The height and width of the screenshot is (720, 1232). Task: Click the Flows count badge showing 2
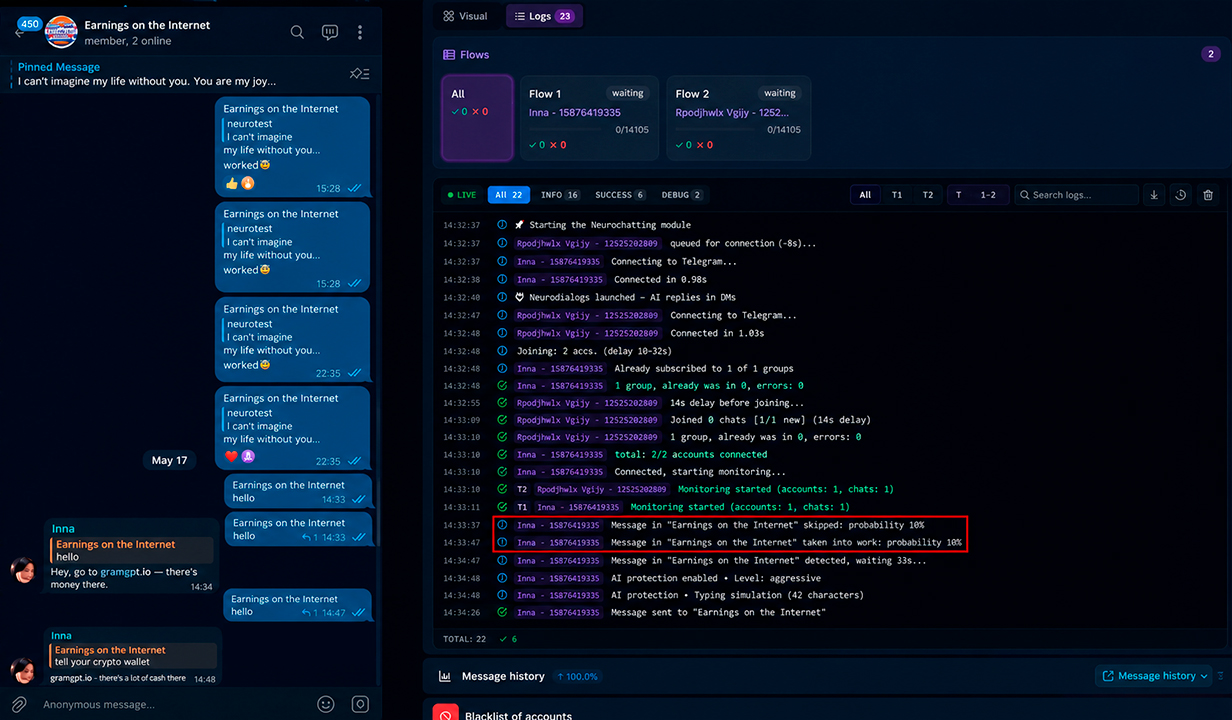pyautogui.click(x=1211, y=54)
